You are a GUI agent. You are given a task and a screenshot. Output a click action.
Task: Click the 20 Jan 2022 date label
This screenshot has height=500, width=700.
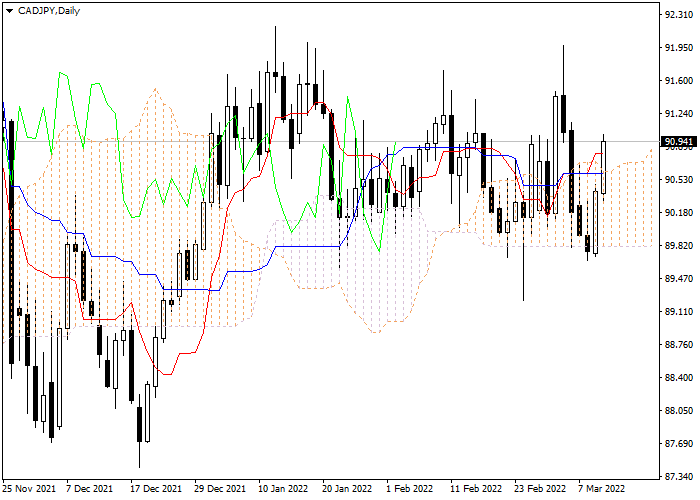tap(347, 488)
